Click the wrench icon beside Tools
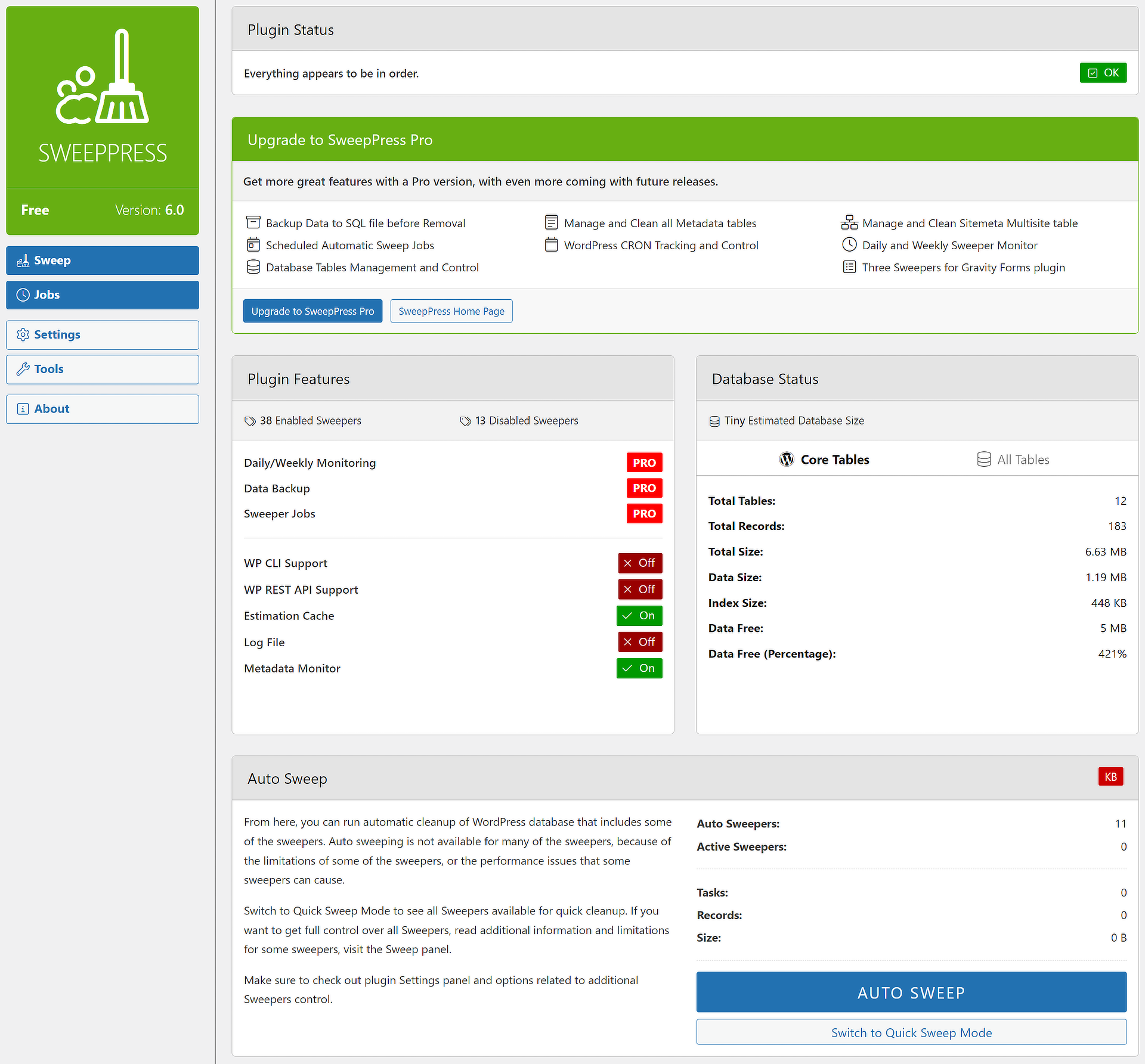Viewport: 1145px width, 1064px height. (x=23, y=369)
